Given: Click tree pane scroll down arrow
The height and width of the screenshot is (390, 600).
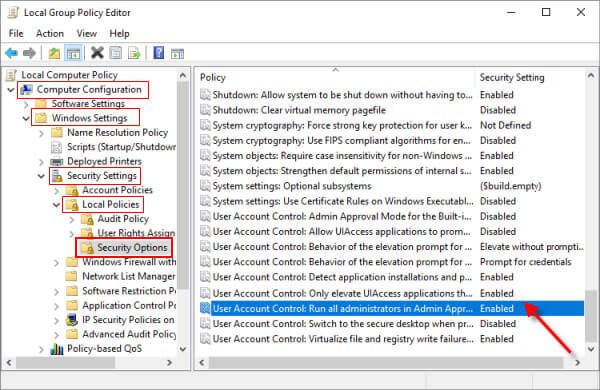Looking at the screenshot, I should (183, 349).
